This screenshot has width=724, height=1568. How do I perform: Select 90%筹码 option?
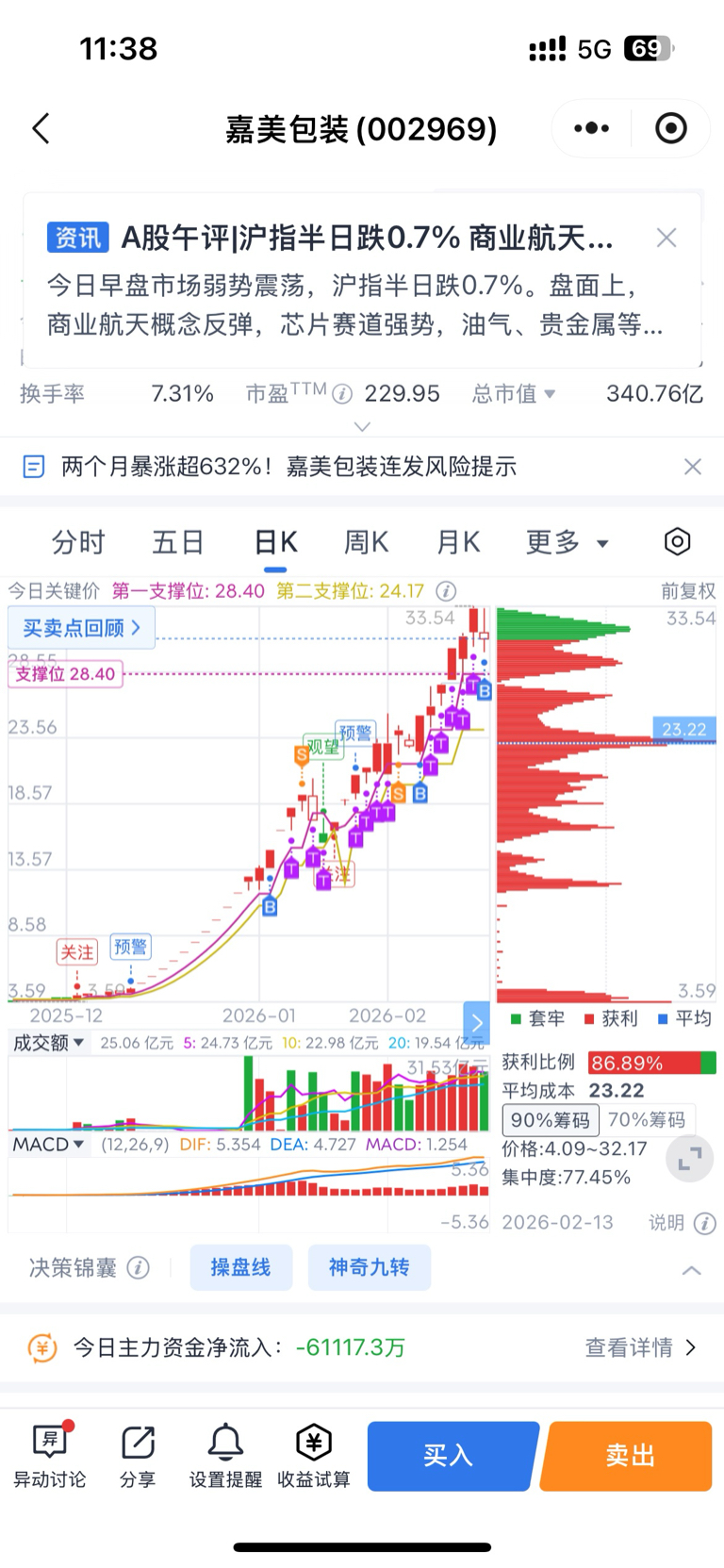[x=551, y=1120]
